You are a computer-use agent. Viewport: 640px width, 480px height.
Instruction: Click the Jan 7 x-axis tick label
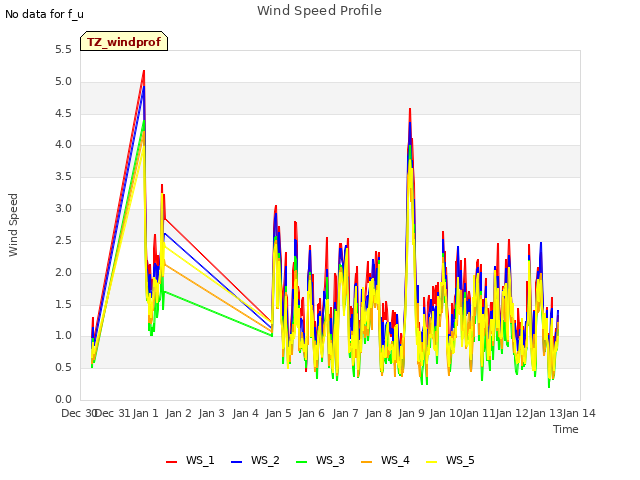(346, 413)
